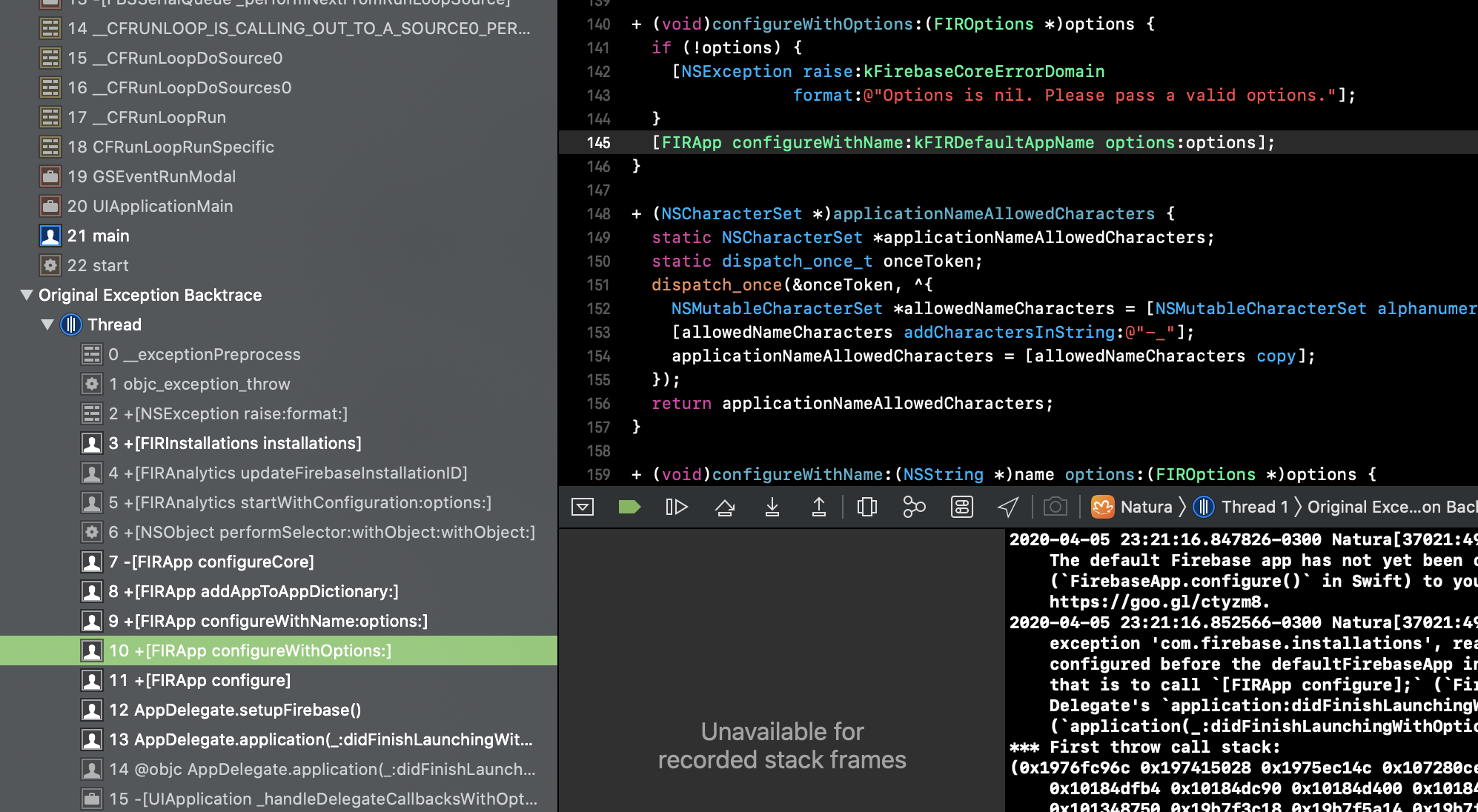Toggle breakpoints activation icon
This screenshot has width=1478, height=812.
[x=629, y=507]
